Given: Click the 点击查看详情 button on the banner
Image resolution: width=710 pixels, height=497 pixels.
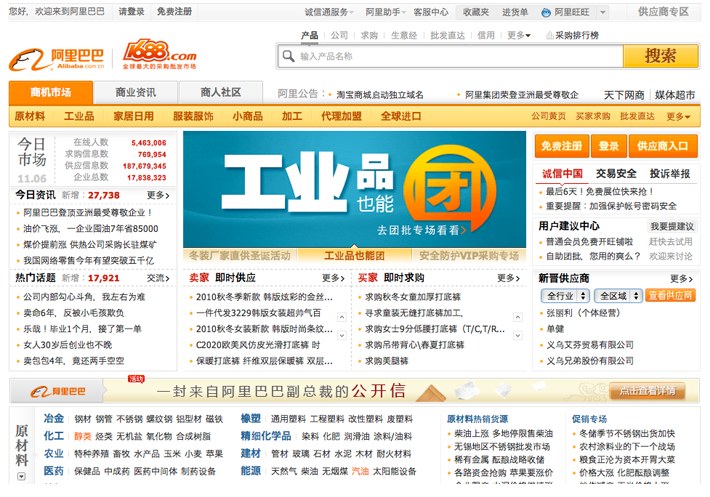Looking at the screenshot, I should coord(647,391).
